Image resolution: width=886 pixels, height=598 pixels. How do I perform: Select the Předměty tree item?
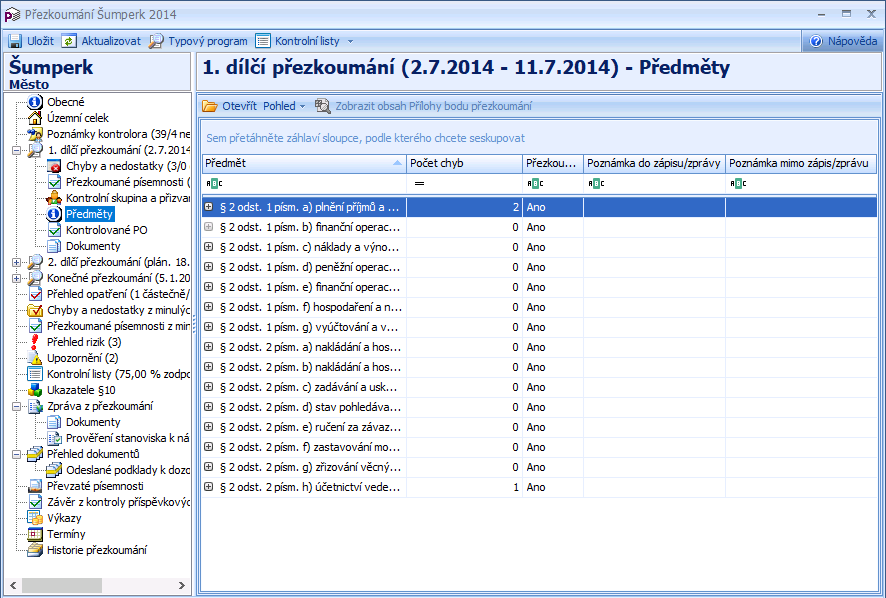(89, 214)
